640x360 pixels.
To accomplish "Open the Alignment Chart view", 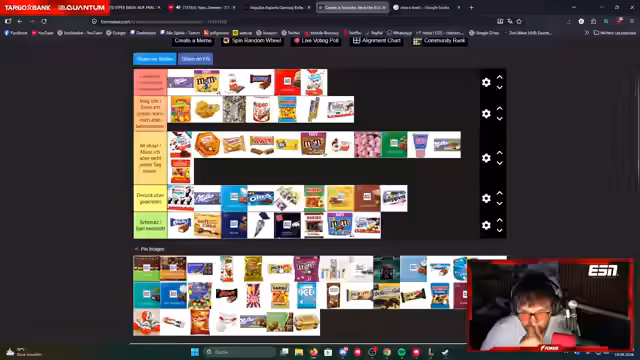I will tap(376, 40).
